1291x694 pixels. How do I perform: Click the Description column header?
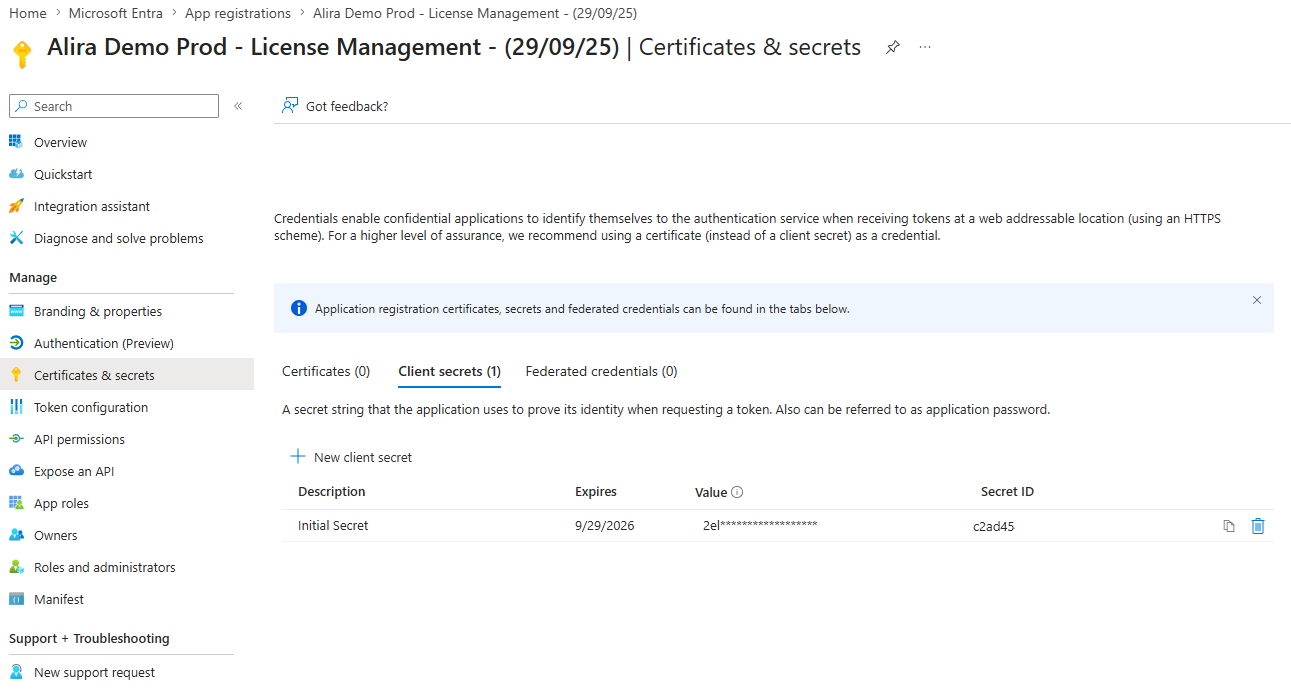pyautogui.click(x=332, y=492)
